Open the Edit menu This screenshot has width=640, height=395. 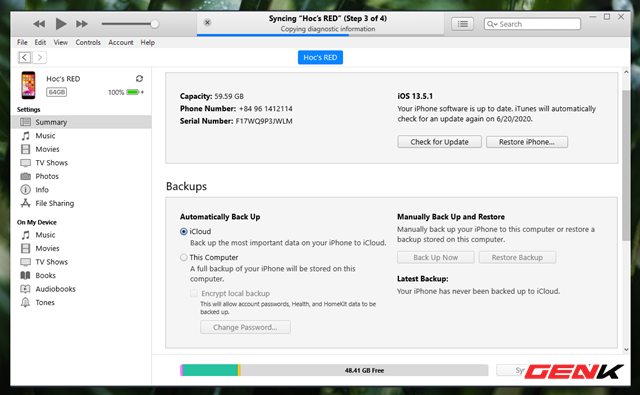pyautogui.click(x=40, y=42)
